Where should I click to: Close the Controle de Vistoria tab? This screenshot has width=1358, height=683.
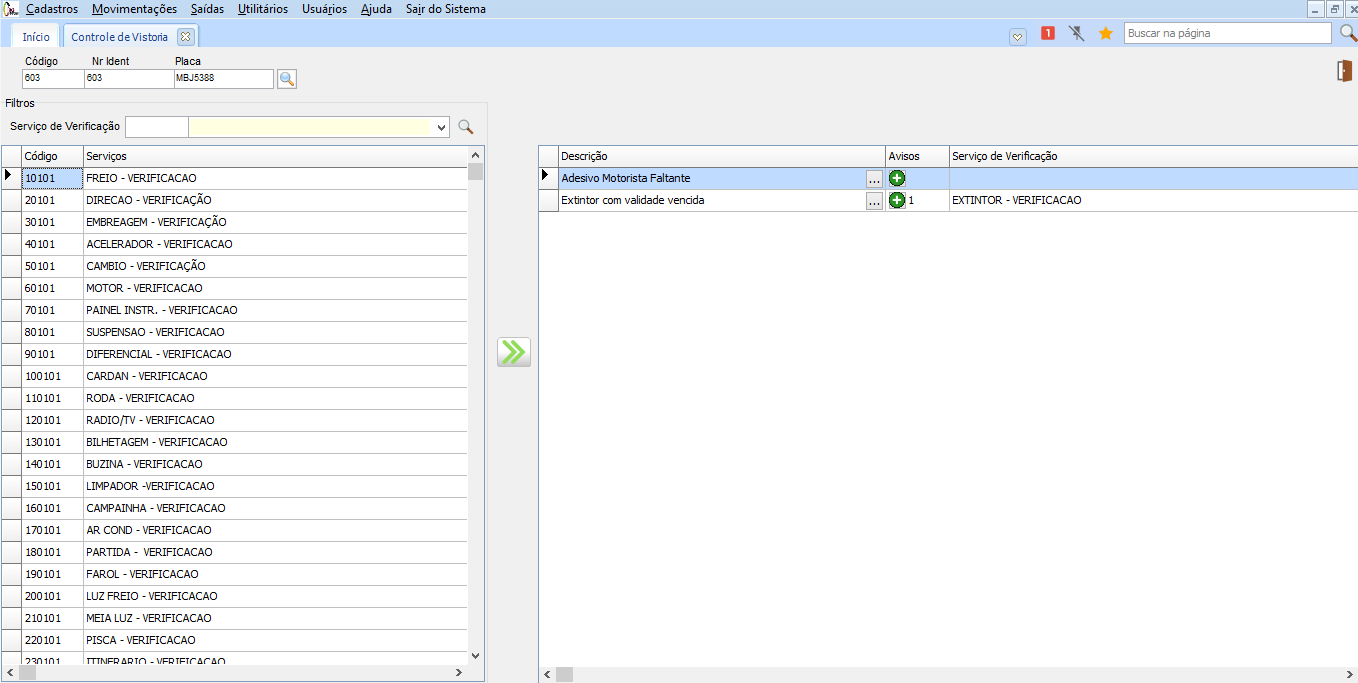[x=185, y=36]
